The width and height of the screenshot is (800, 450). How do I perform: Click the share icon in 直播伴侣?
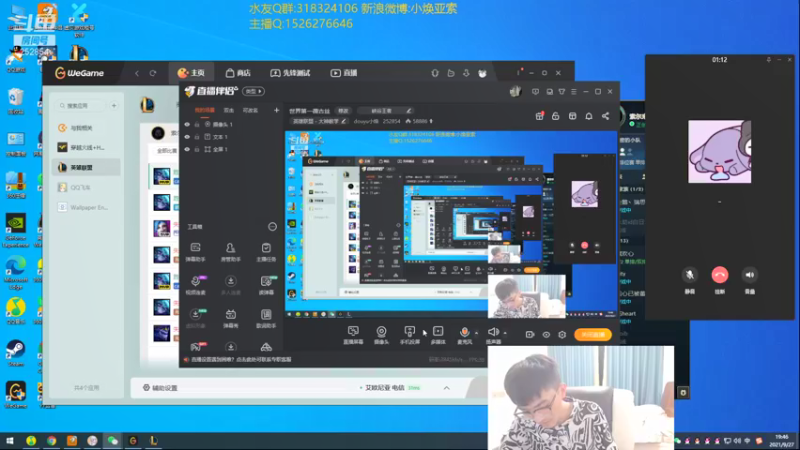606,116
